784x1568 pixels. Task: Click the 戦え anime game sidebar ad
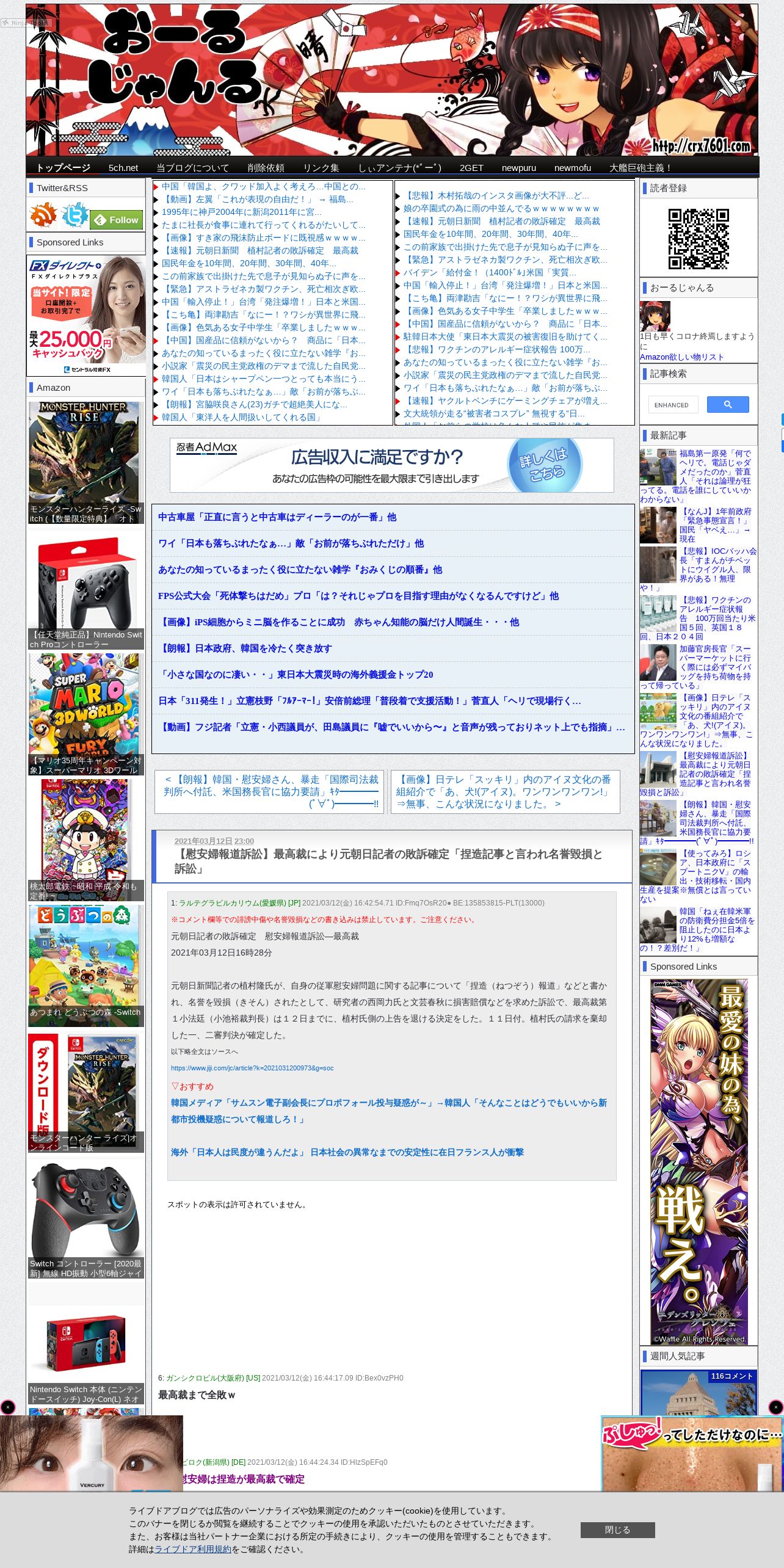[699, 1162]
